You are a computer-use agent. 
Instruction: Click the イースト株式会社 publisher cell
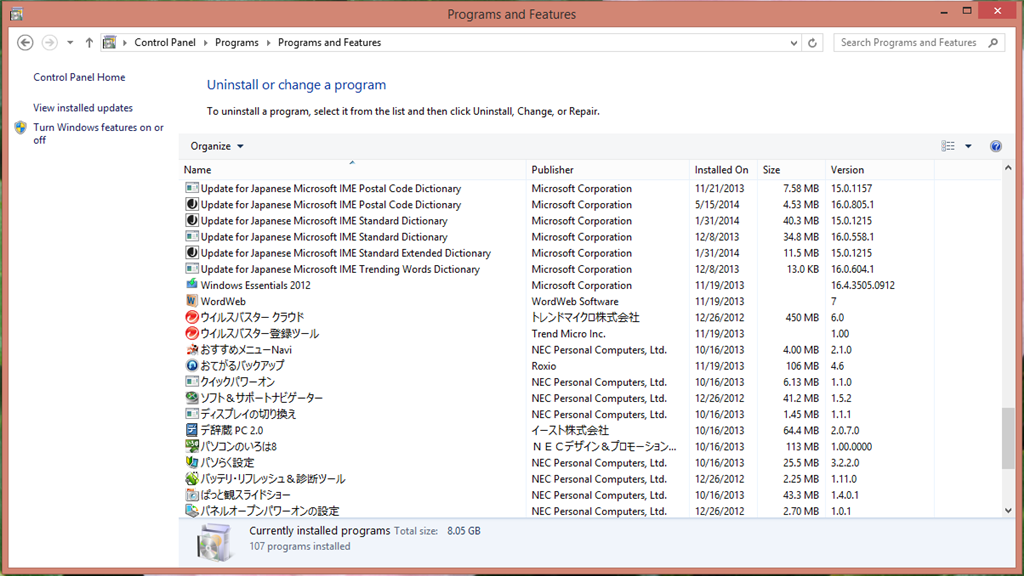point(569,430)
